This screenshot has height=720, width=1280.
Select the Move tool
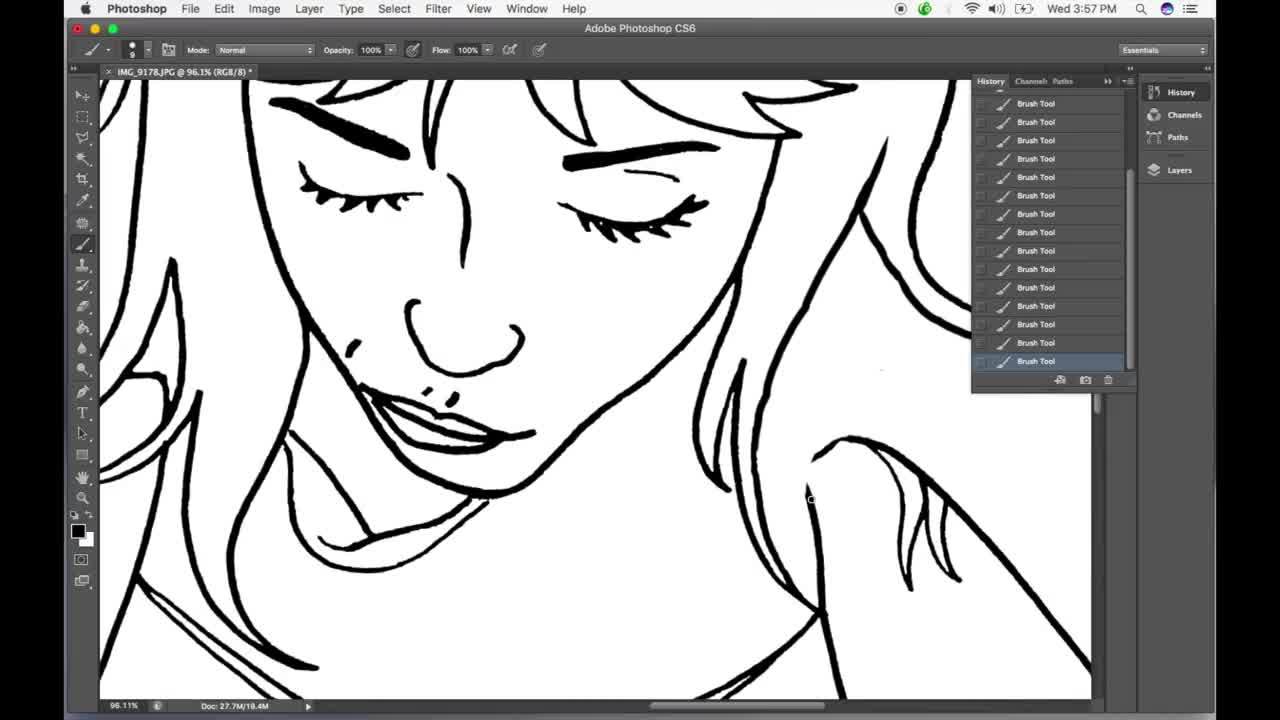tap(83, 96)
